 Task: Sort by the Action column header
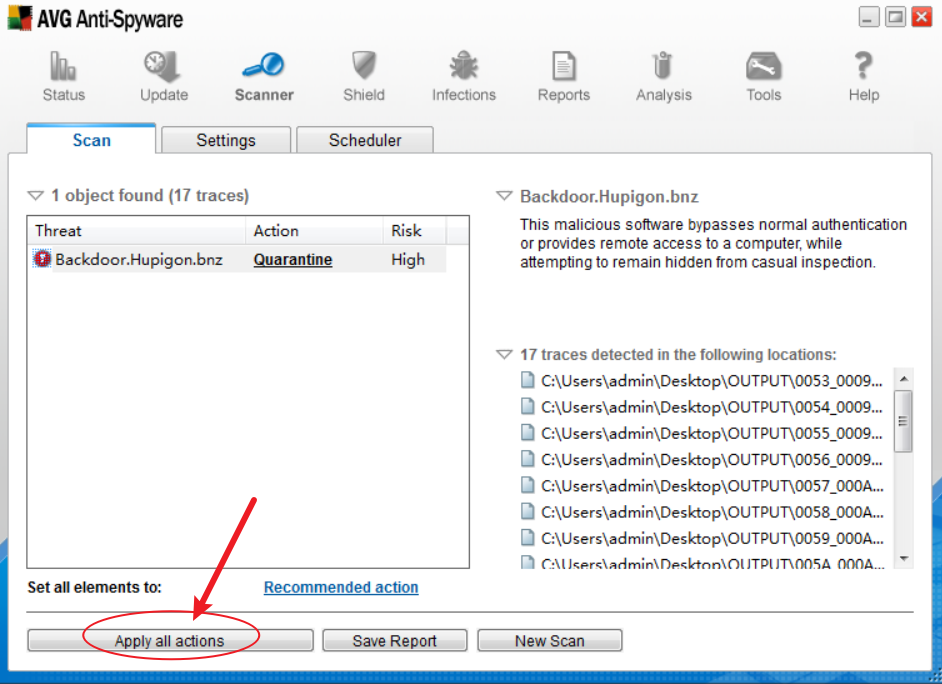click(314, 231)
